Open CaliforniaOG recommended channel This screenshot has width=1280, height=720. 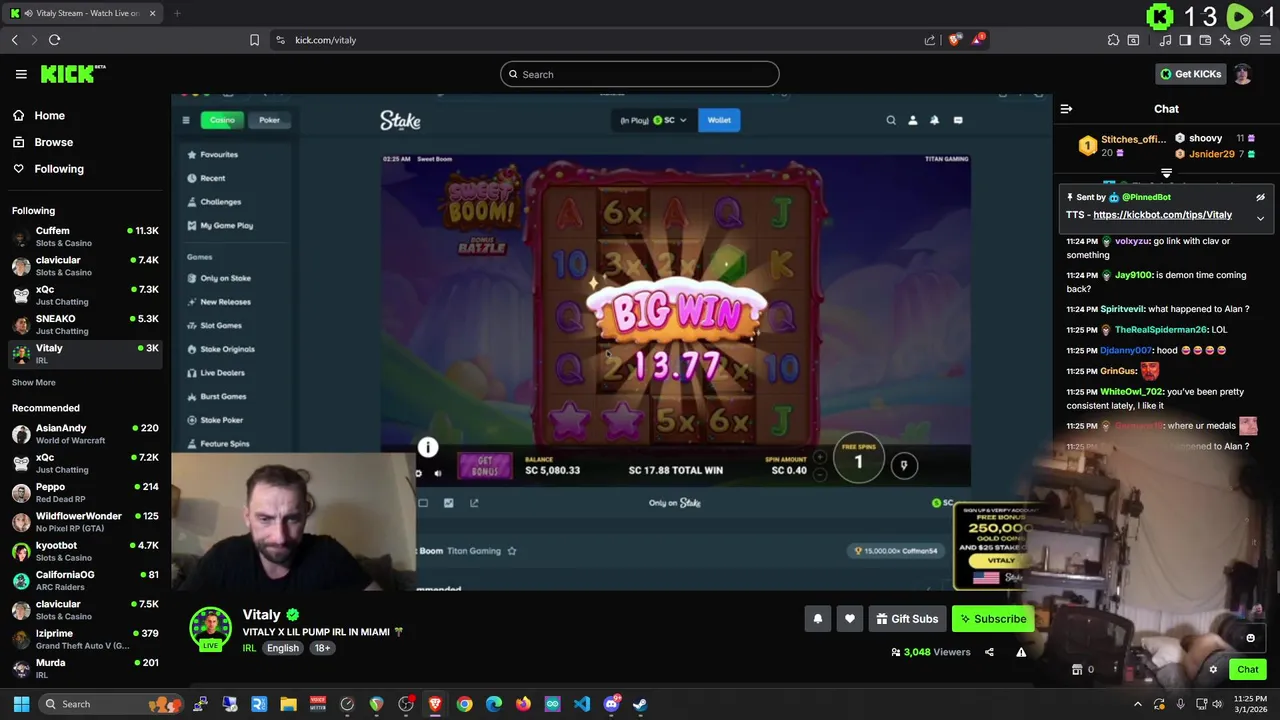85,581
